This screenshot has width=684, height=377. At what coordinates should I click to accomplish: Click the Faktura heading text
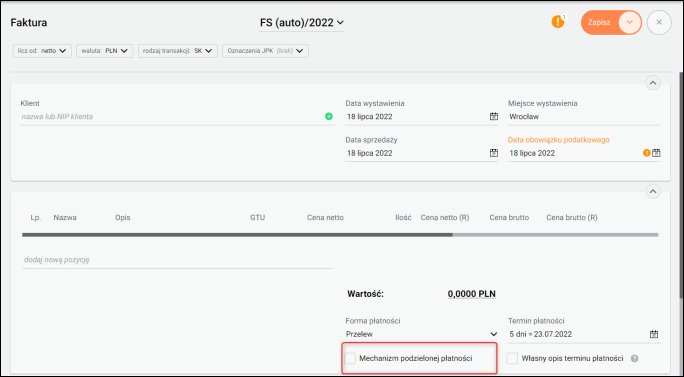click(x=29, y=23)
